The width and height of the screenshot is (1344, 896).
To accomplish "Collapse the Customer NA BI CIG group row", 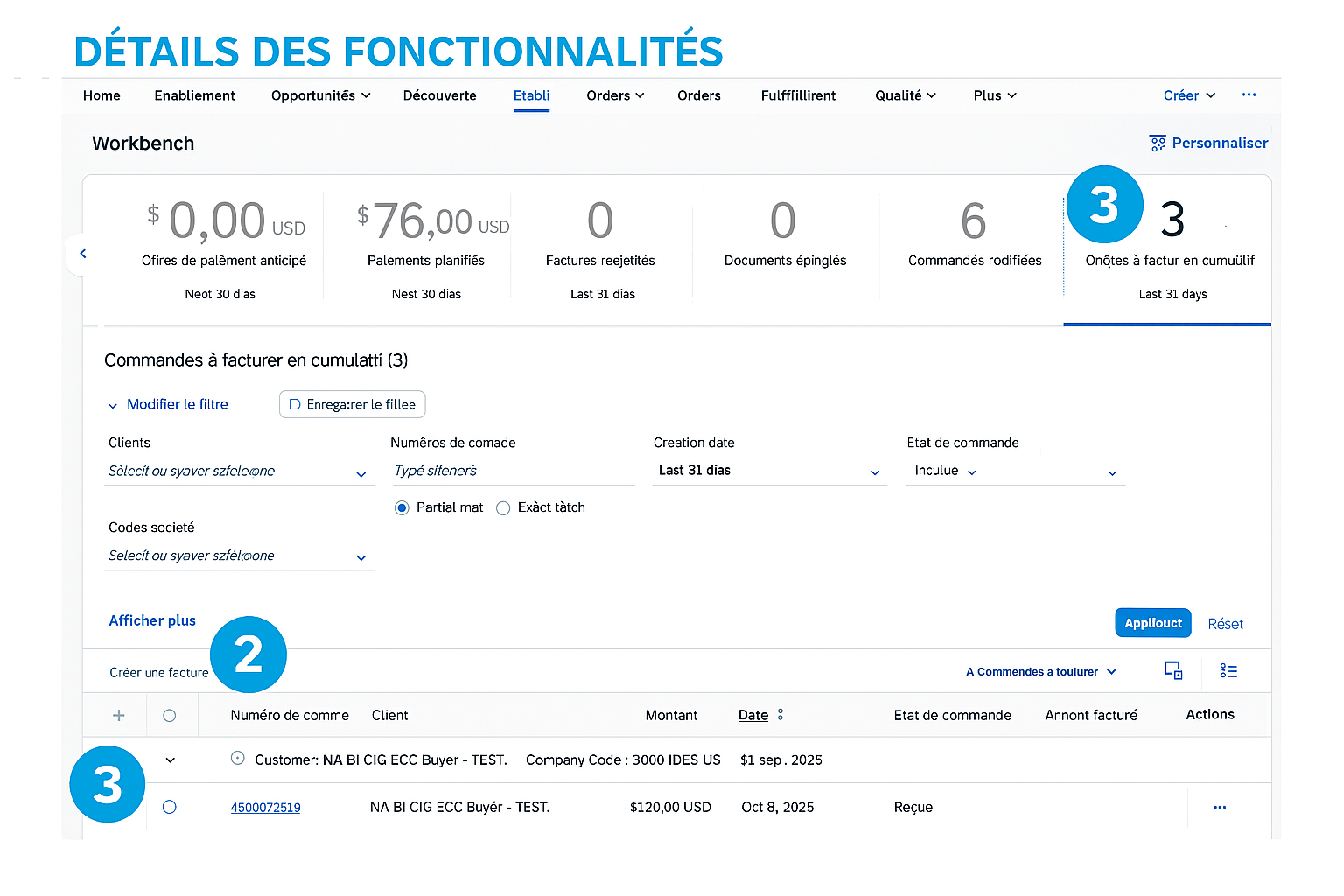I will pyautogui.click(x=171, y=760).
